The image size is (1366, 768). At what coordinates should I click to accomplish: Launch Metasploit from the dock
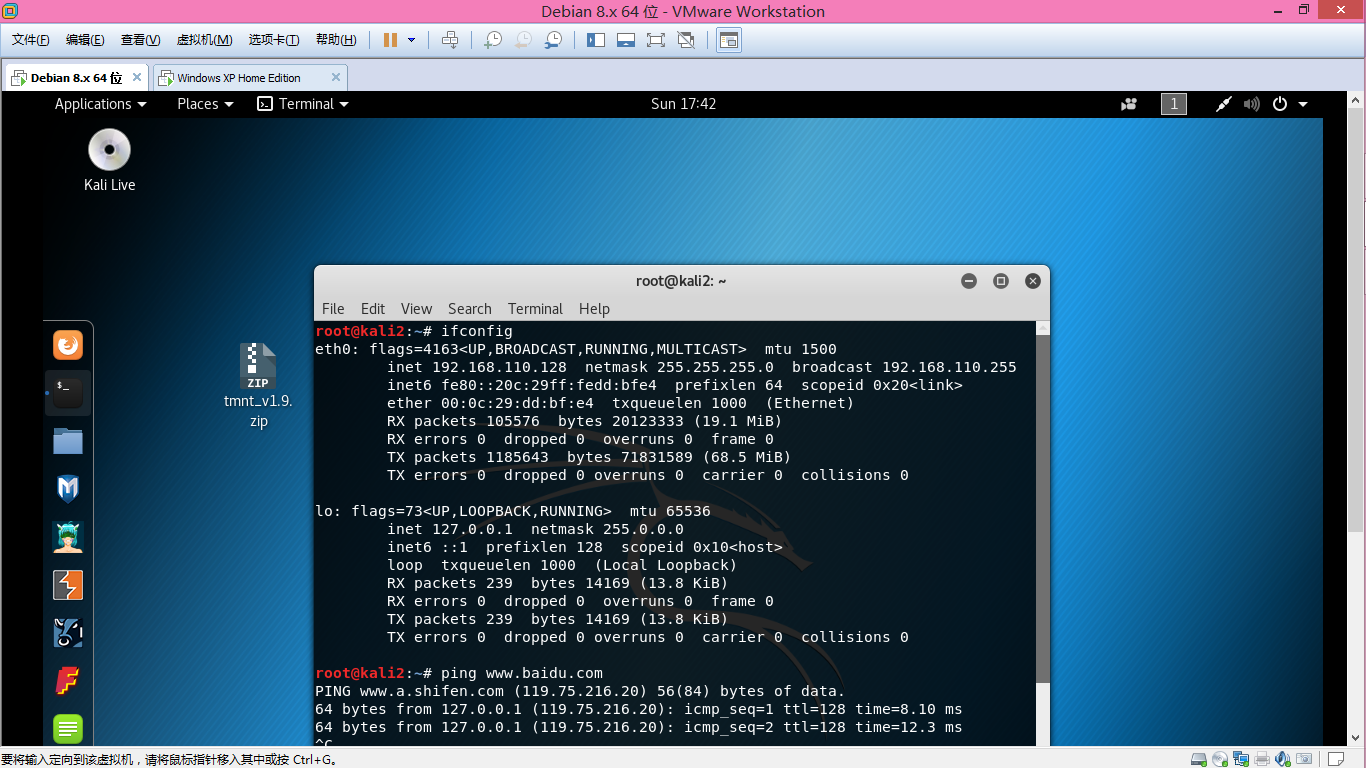click(x=68, y=489)
